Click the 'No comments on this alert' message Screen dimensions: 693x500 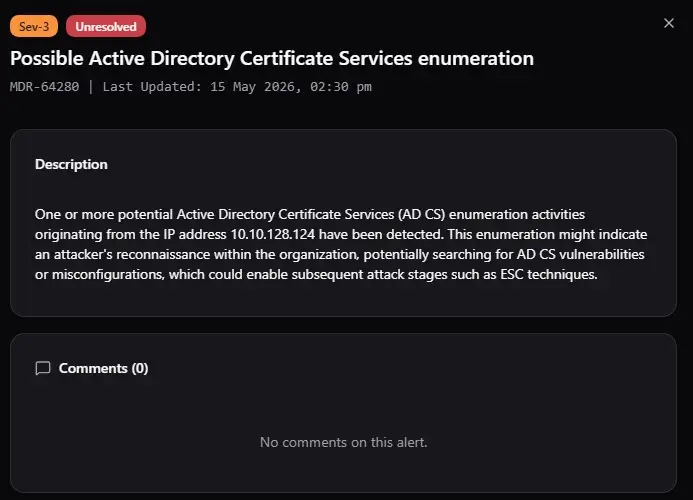pos(344,442)
